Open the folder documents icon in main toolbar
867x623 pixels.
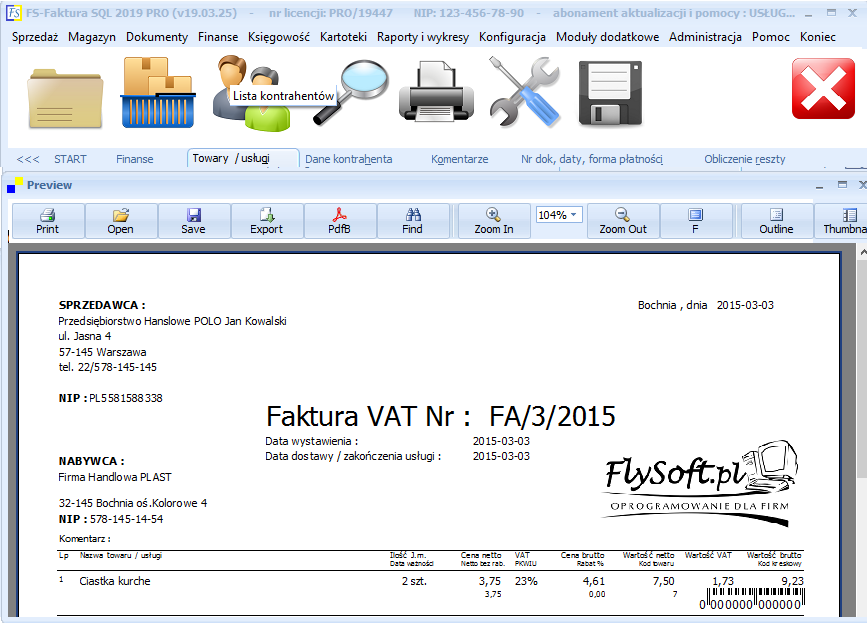65,98
